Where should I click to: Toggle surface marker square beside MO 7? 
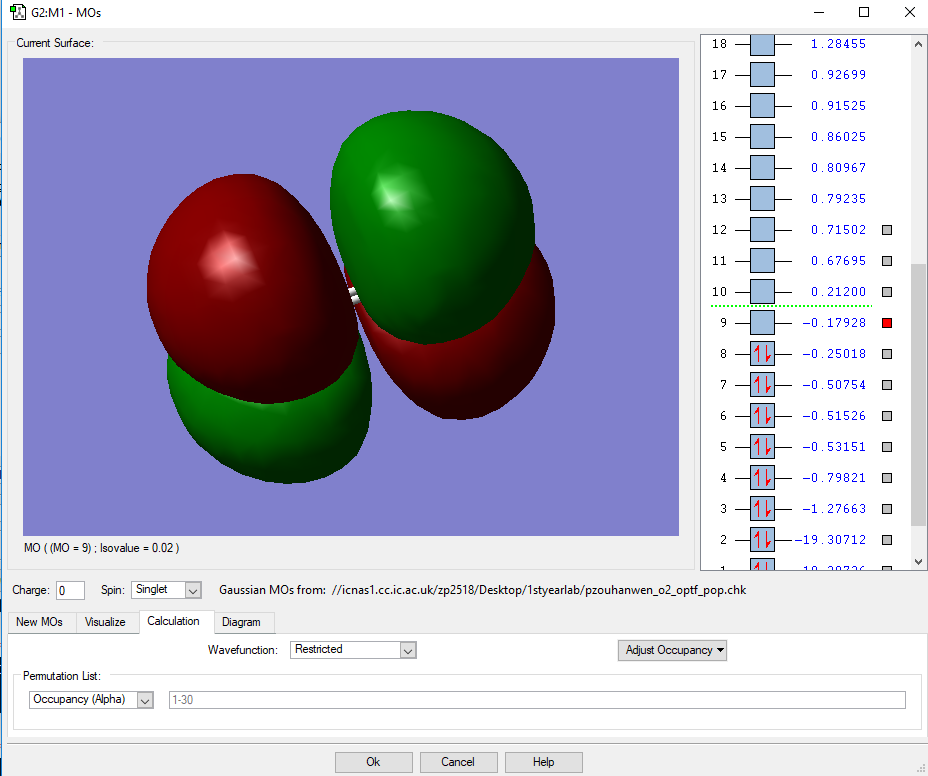pyautogui.click(x=886, y=385)
